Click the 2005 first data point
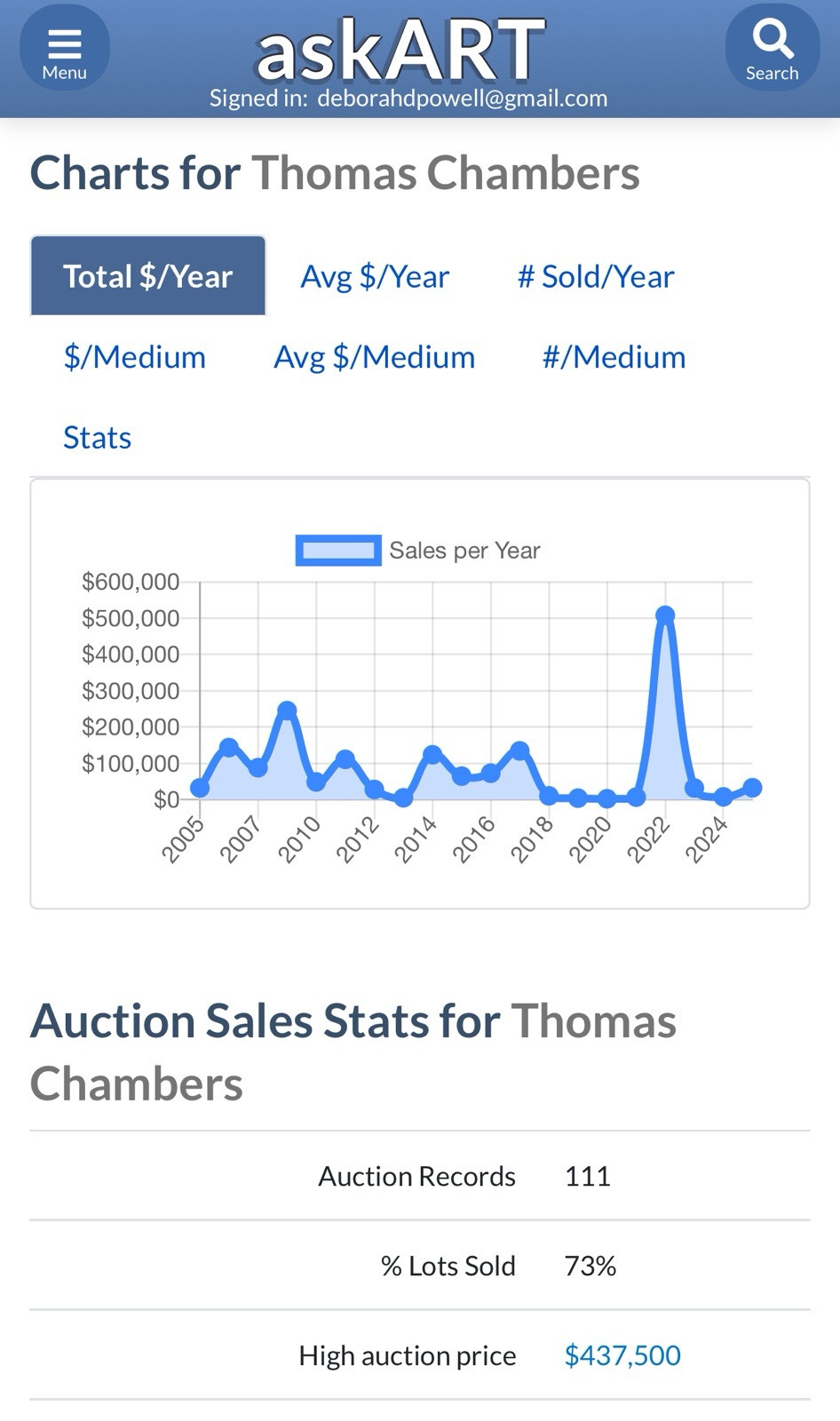The width and height of the screenshot is (840, 1421). (x=200, y=788)
